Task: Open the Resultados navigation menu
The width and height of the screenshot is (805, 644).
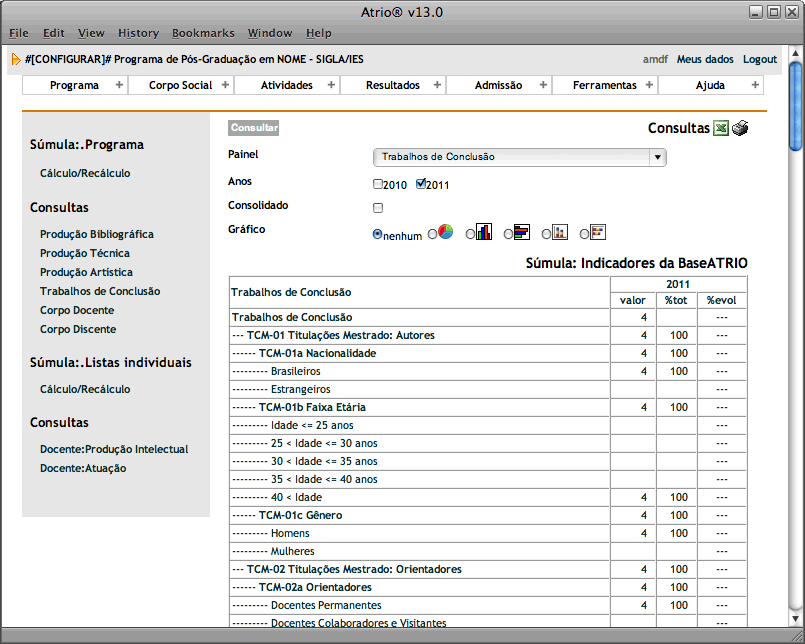Action: (393, 85)
